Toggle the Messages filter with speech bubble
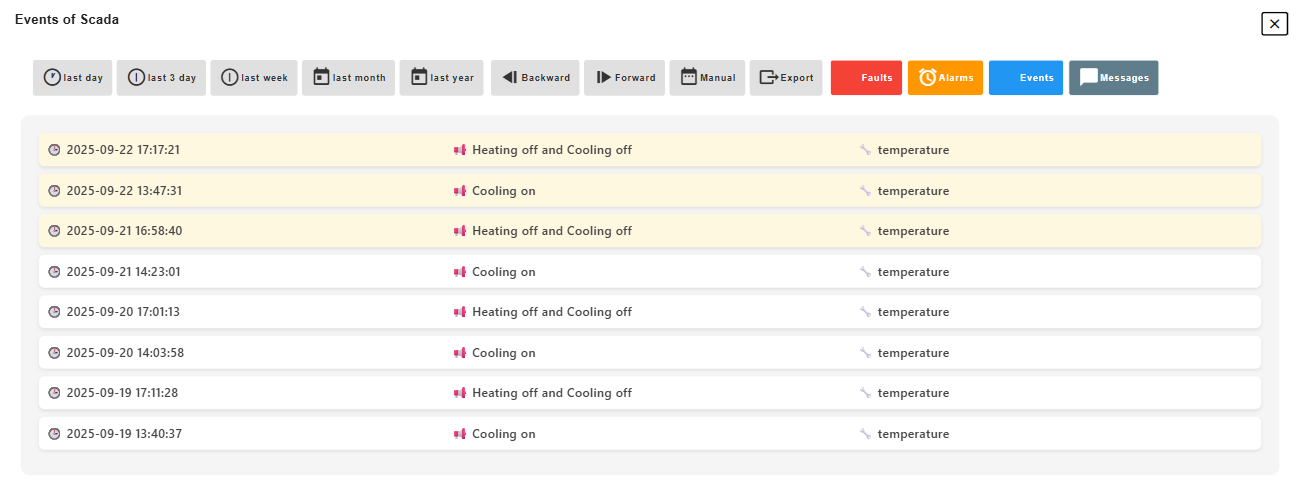Screen dimensions: 1301x497 [x=1114, y=78]
